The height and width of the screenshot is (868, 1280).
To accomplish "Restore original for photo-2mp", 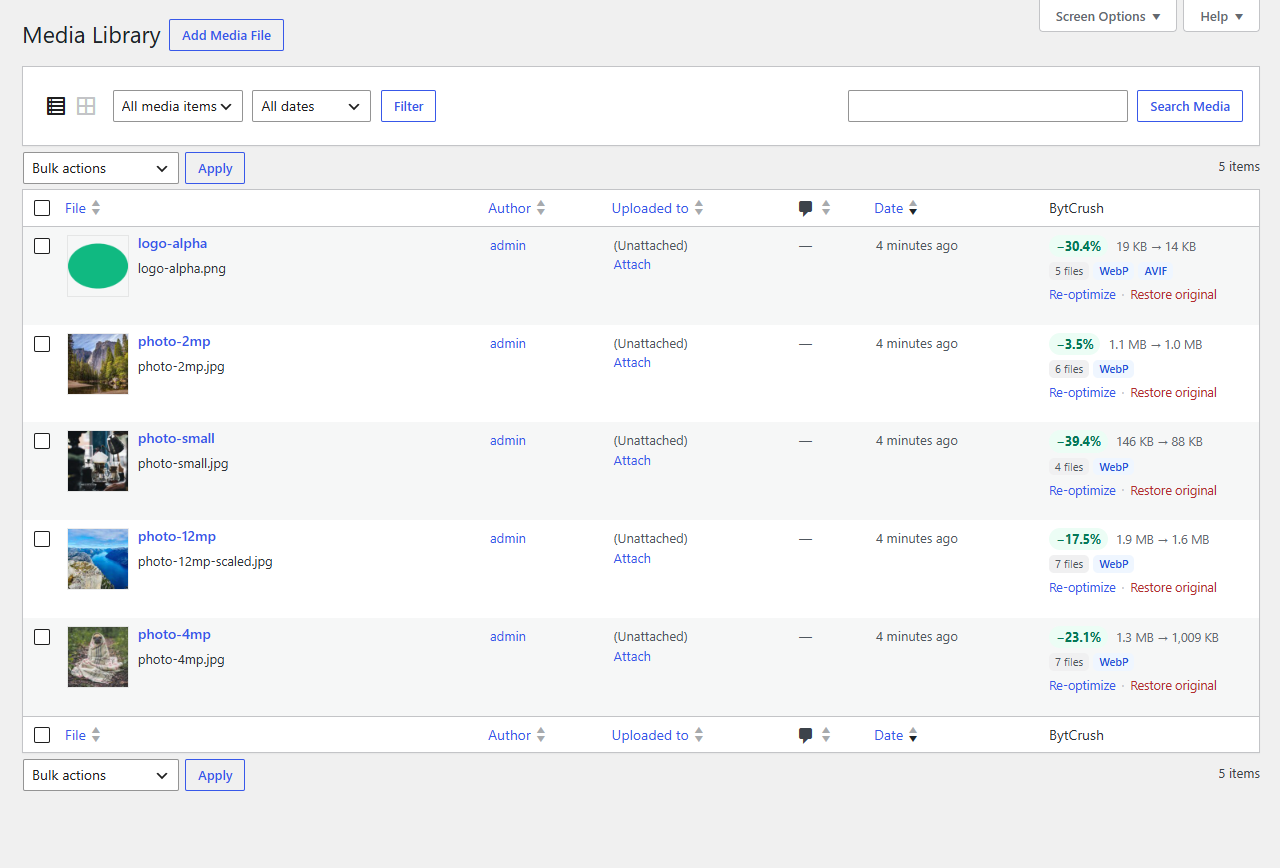I will click(1173, 393).
